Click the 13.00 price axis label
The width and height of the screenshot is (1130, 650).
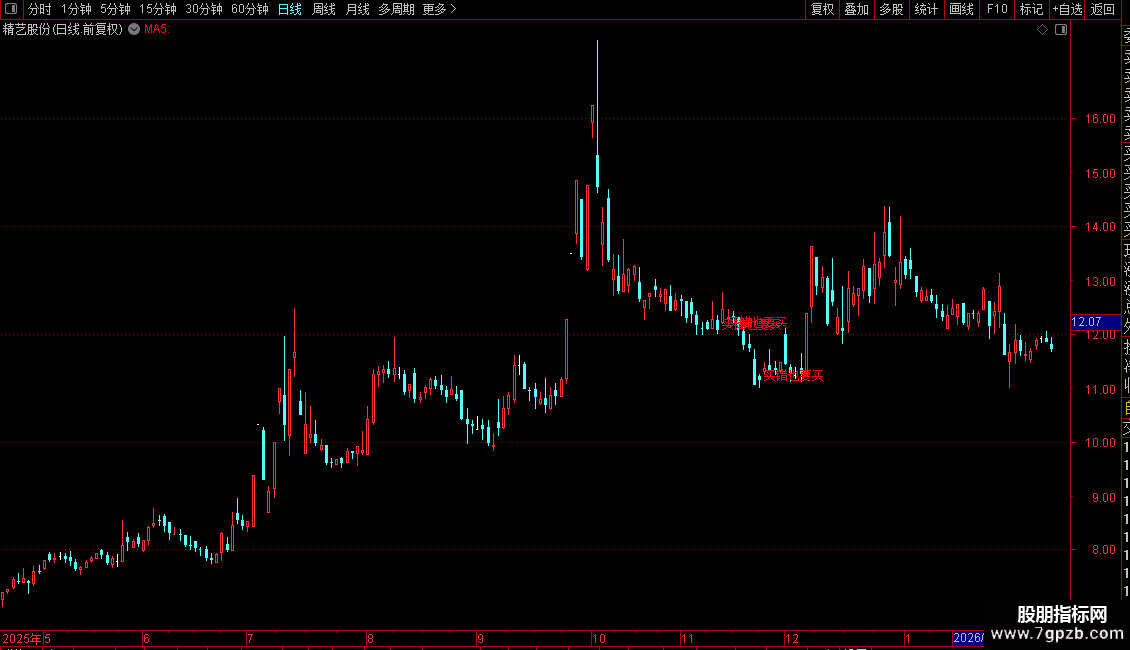[x=1100, y=282]
